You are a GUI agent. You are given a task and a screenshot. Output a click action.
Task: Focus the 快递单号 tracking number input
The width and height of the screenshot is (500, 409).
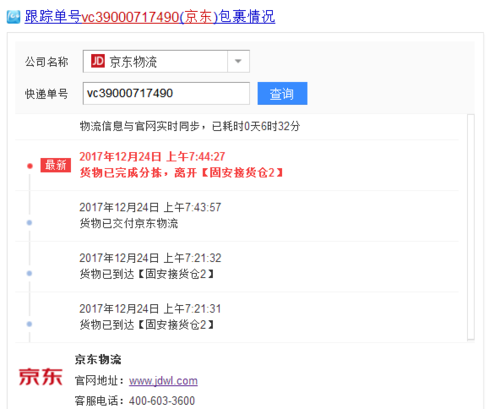[166, 93]
